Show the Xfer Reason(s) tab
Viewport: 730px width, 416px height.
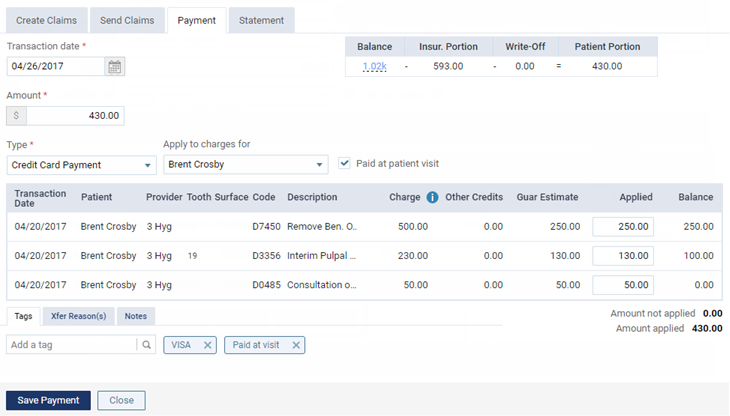pos(79,316)
